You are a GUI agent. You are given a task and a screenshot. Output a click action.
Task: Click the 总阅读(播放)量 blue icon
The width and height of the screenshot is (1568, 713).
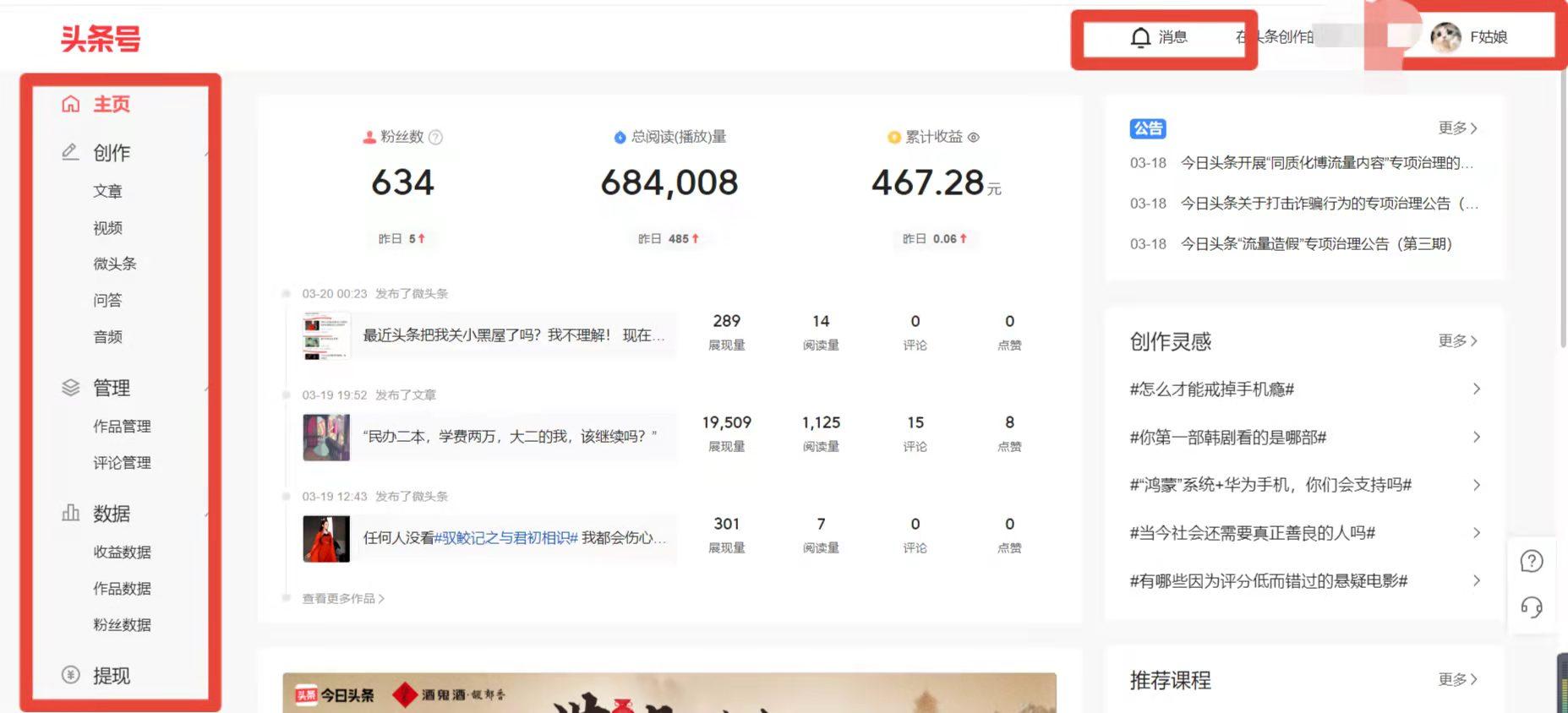[620, 137]
